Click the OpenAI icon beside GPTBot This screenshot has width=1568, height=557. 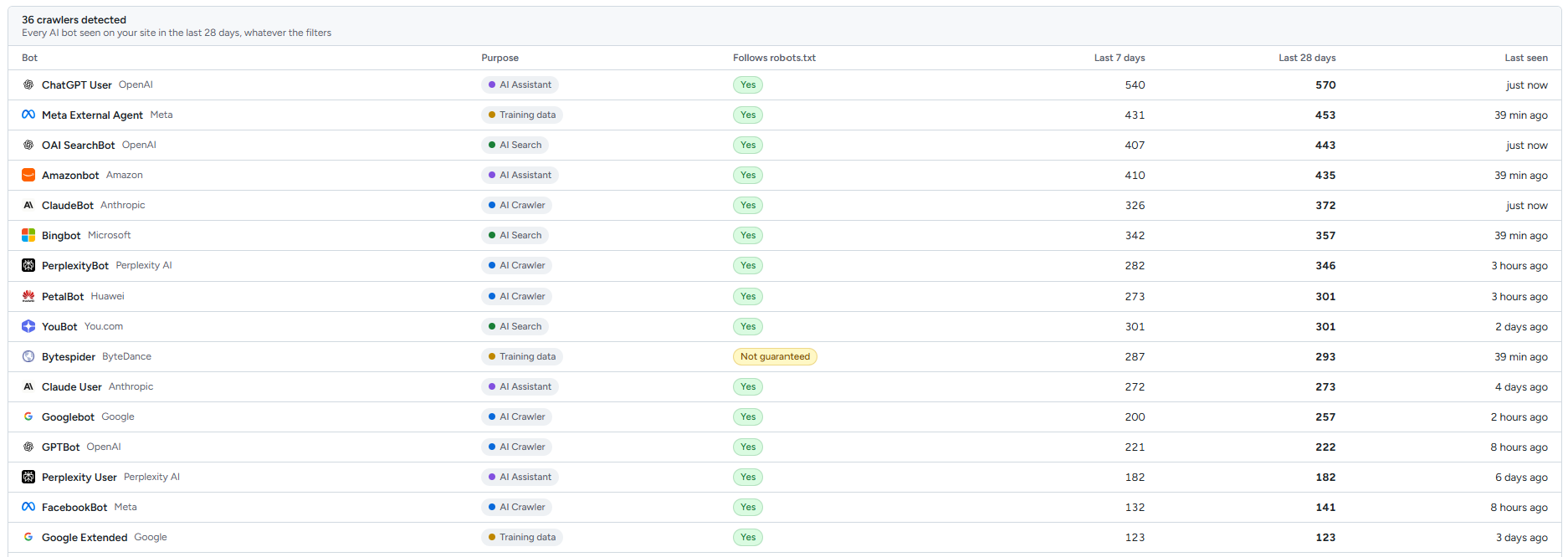coord(28,447)
